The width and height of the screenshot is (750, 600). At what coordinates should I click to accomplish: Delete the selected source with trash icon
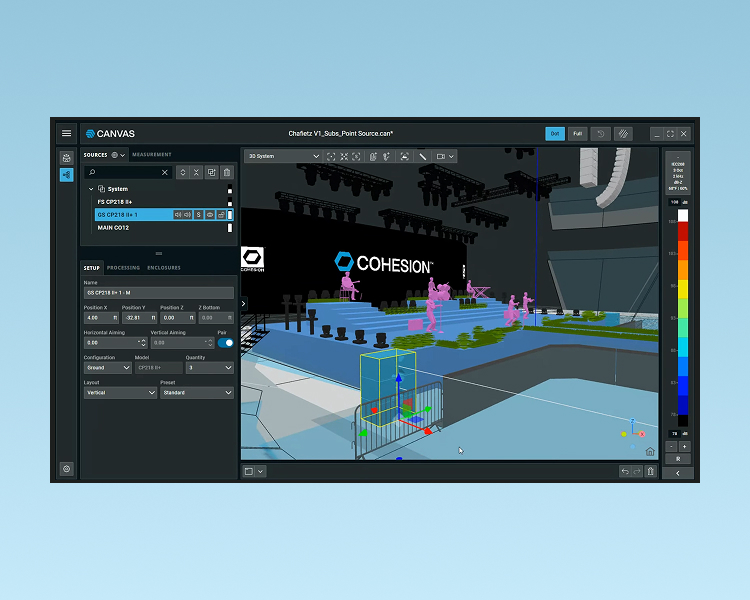[x=227, y=172]
